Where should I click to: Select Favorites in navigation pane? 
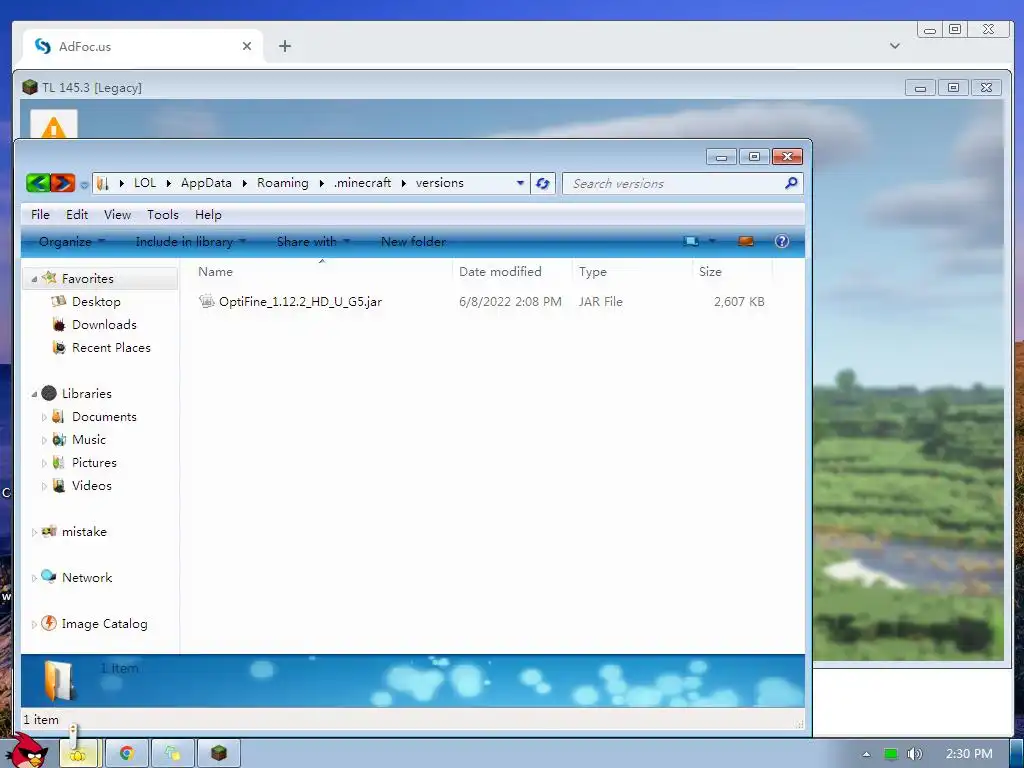tap(88, 279)
